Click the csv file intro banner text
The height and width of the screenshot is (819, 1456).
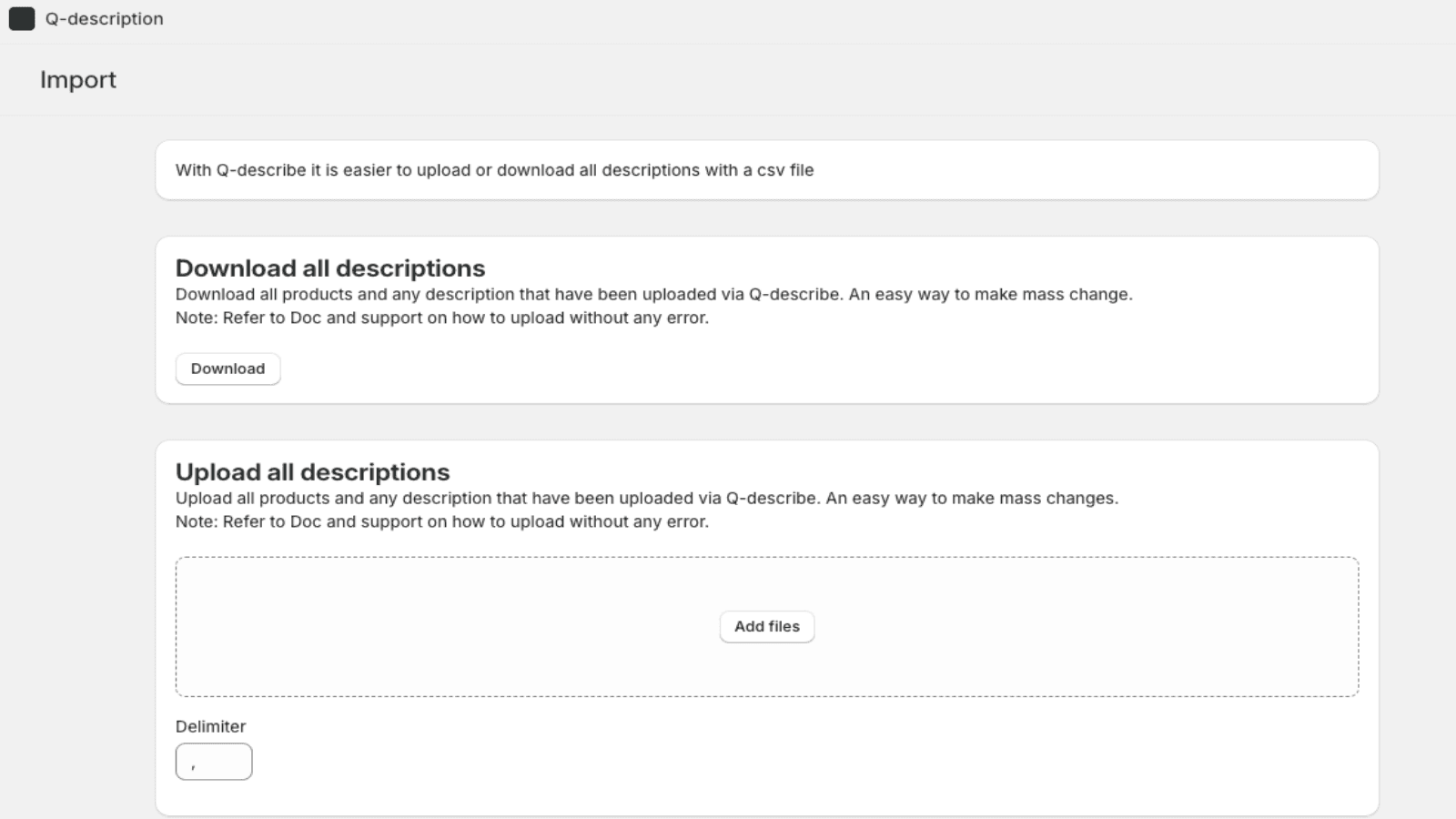[494, 170]
